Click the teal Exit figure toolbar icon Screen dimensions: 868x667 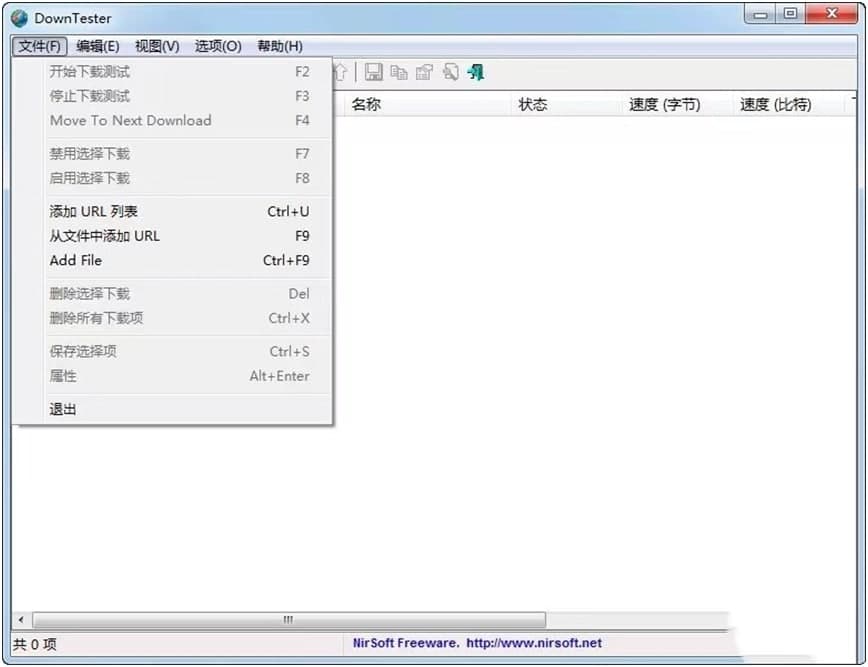pyautogui.click(x=476, y=71)
